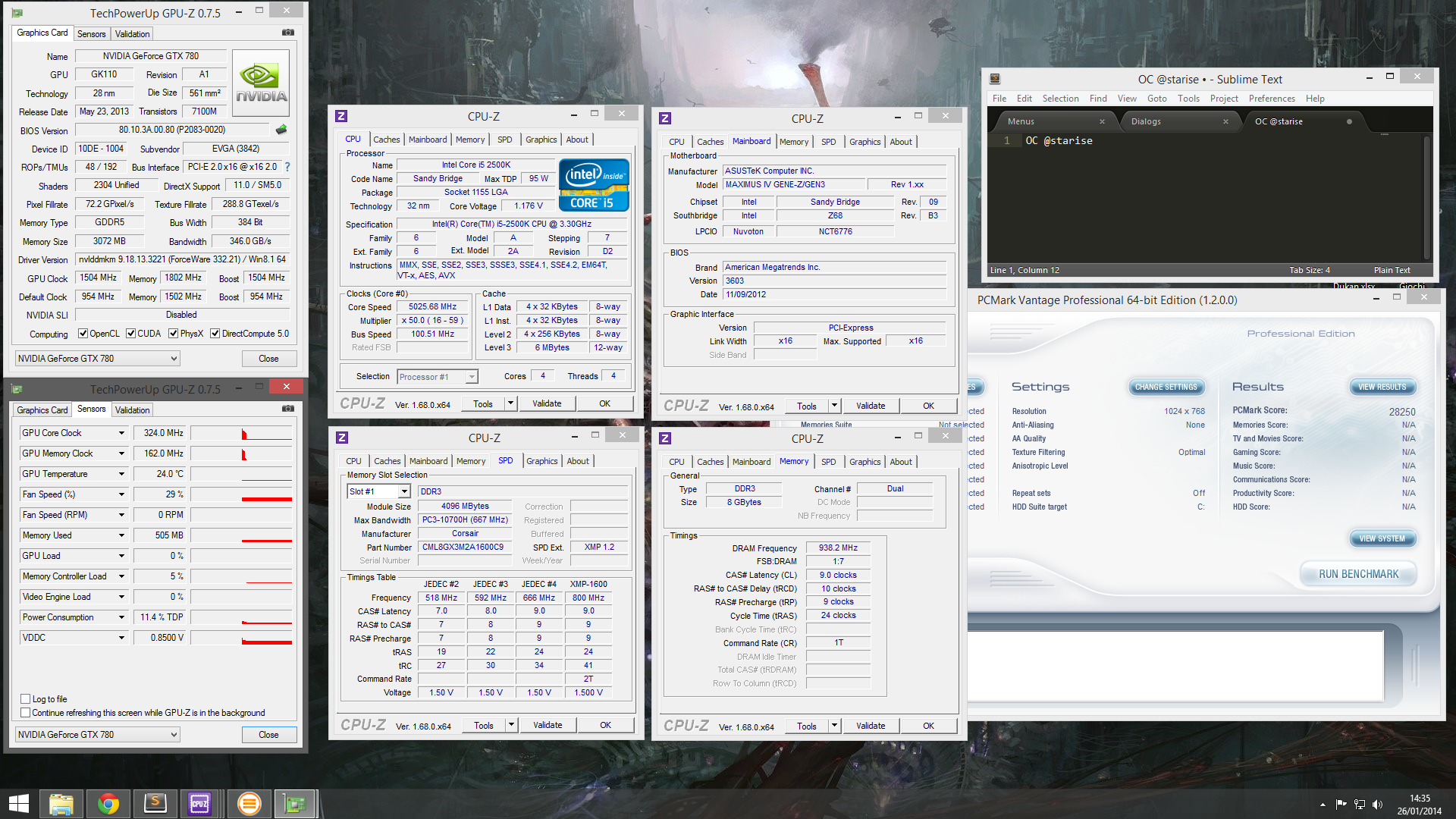Screen dimensions: 1456x819
Task: Click the Sublime Text title bar icon
Action: [x=995, y=79]
